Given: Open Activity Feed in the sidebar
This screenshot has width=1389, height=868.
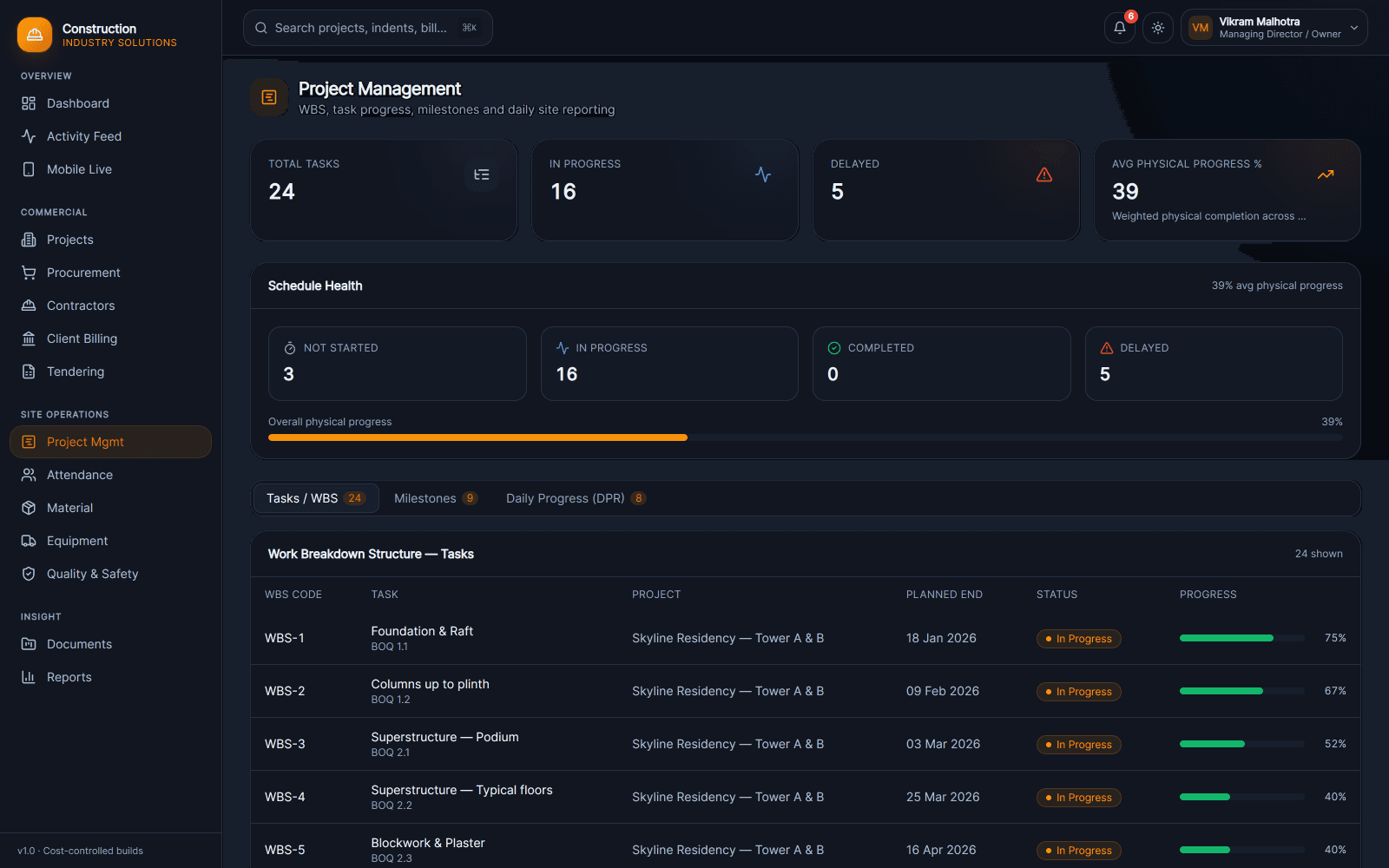Looking at the screenshot, I should pos(110,136).
